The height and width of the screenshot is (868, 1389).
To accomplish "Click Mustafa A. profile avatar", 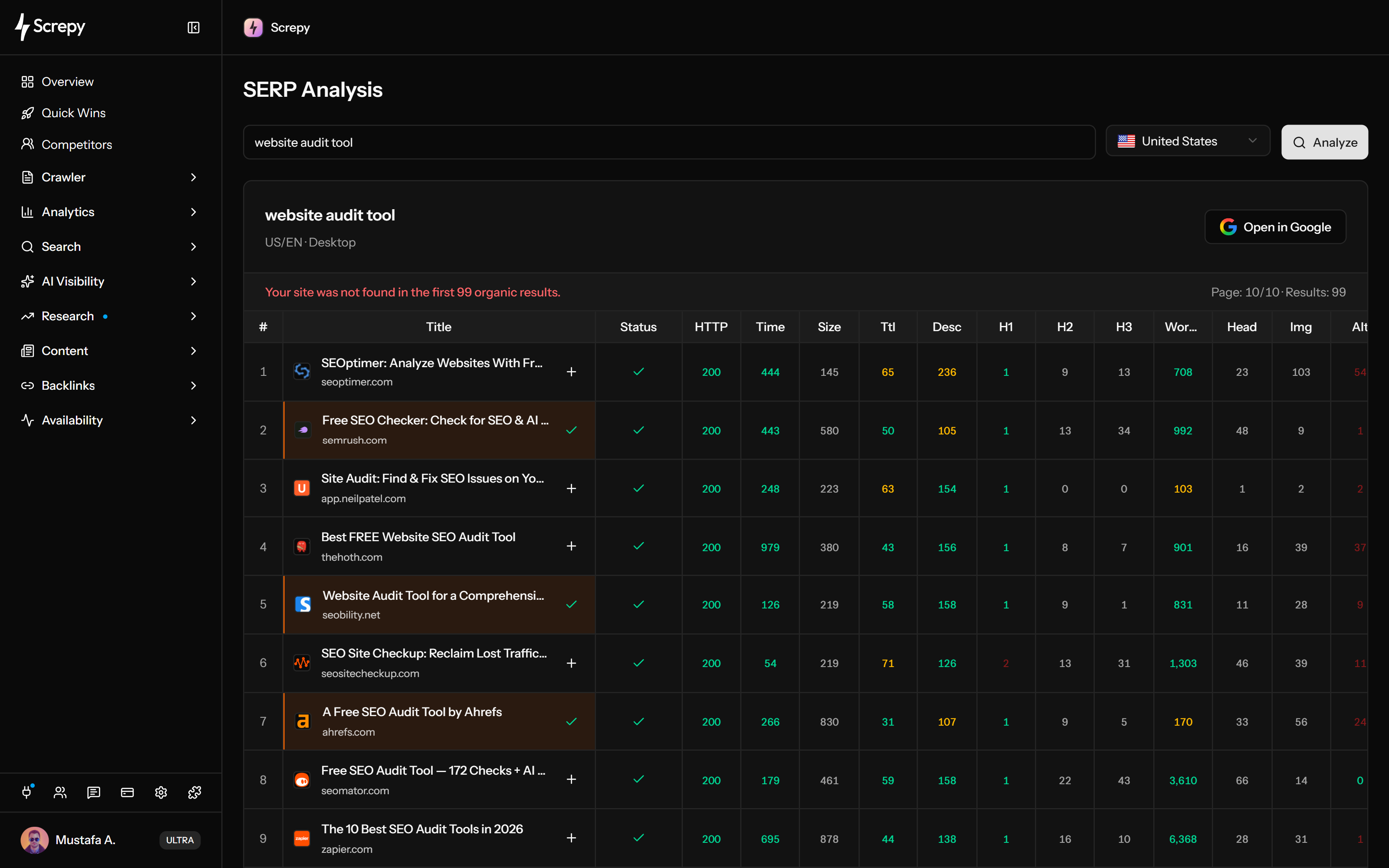I will [34, 840].
